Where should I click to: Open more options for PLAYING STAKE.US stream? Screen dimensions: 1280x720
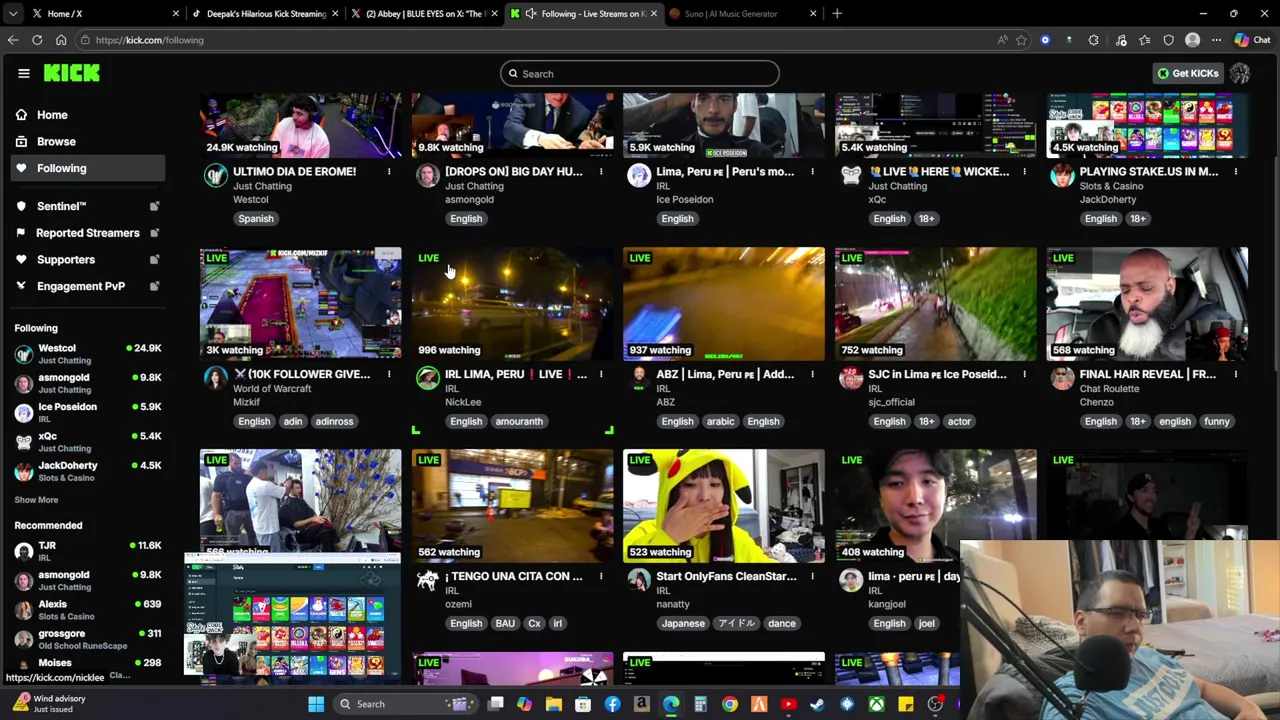tap(1235, 172)
